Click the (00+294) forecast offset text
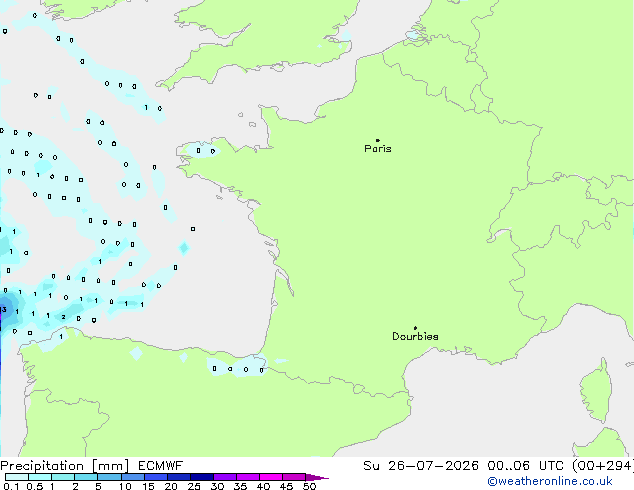Image resolution: width=634 pixels, height=490 pixels. pyautogui.click(x=602, y=466)
